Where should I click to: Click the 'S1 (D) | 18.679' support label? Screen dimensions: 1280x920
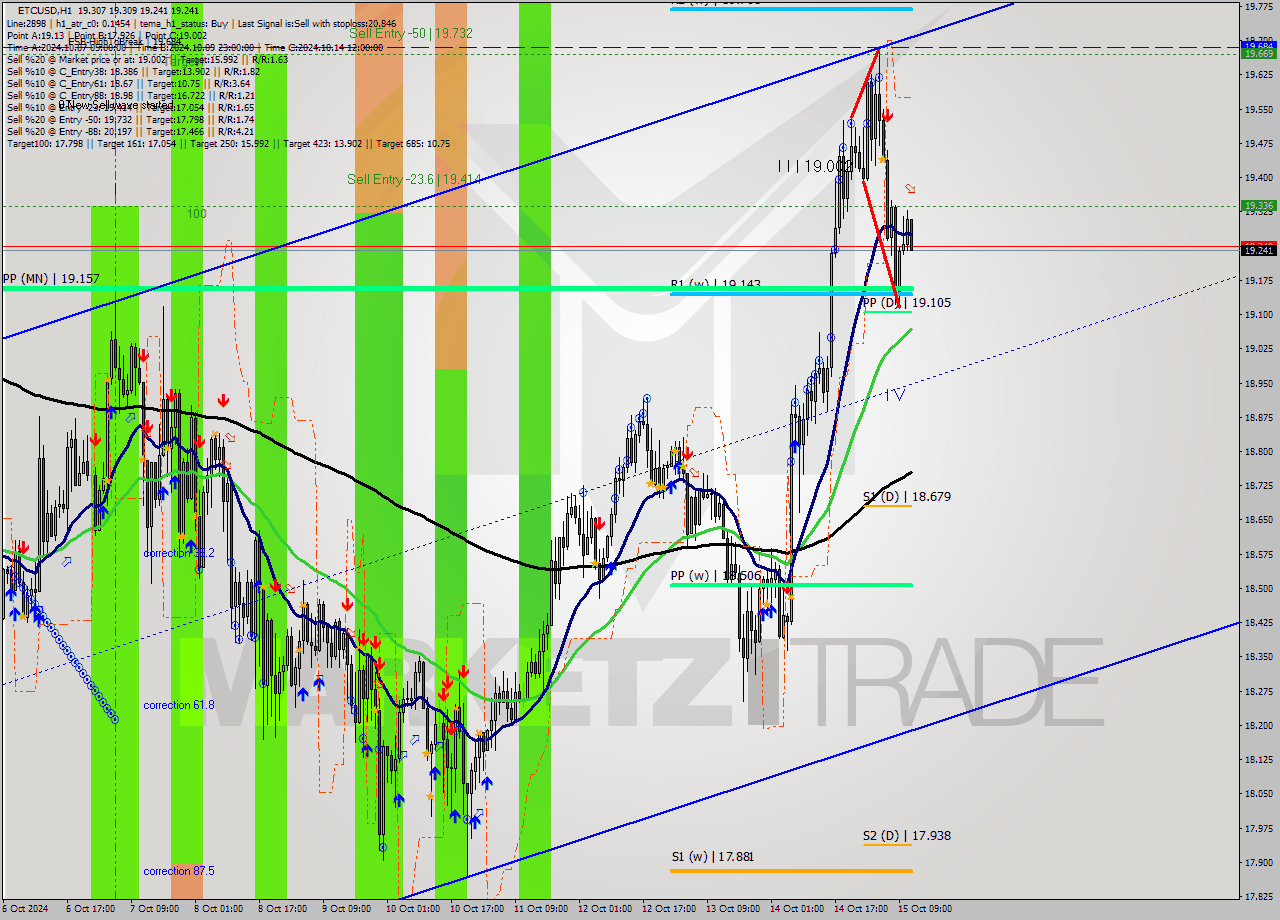(907, 496)
